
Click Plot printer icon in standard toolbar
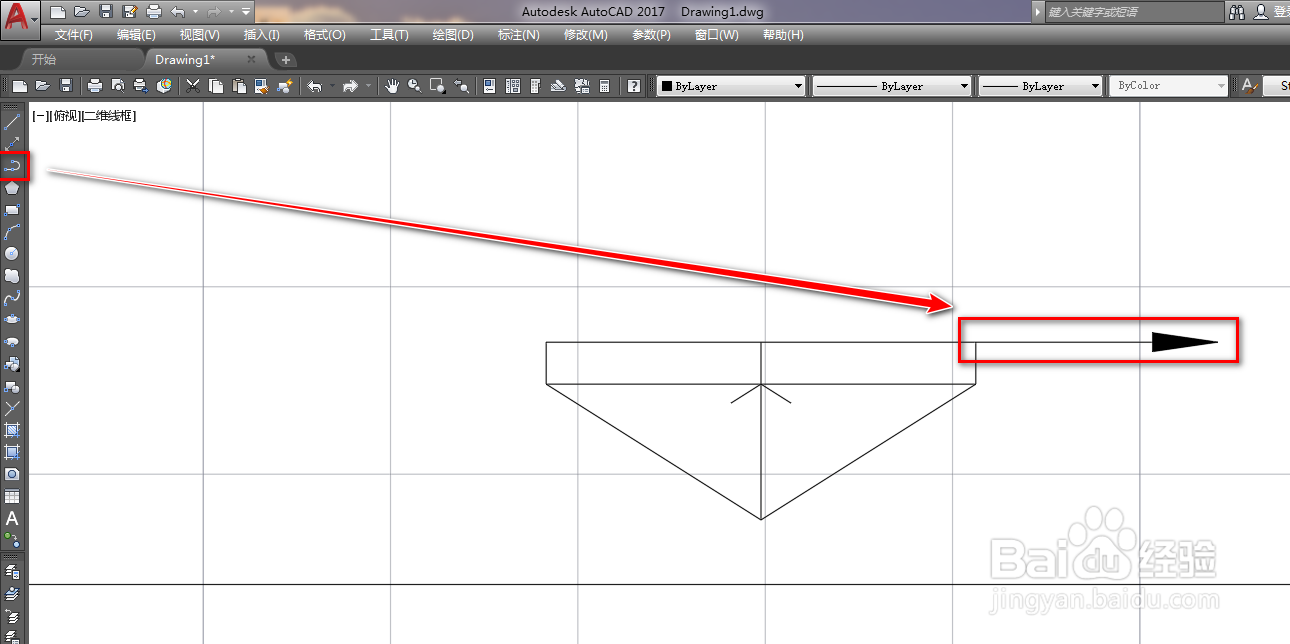(95, 86)
